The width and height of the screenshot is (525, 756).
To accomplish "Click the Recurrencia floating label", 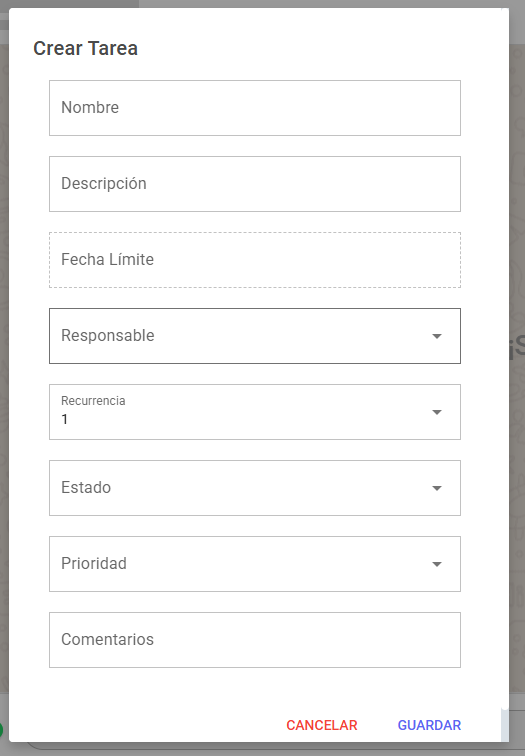I will tap(93, 401).
